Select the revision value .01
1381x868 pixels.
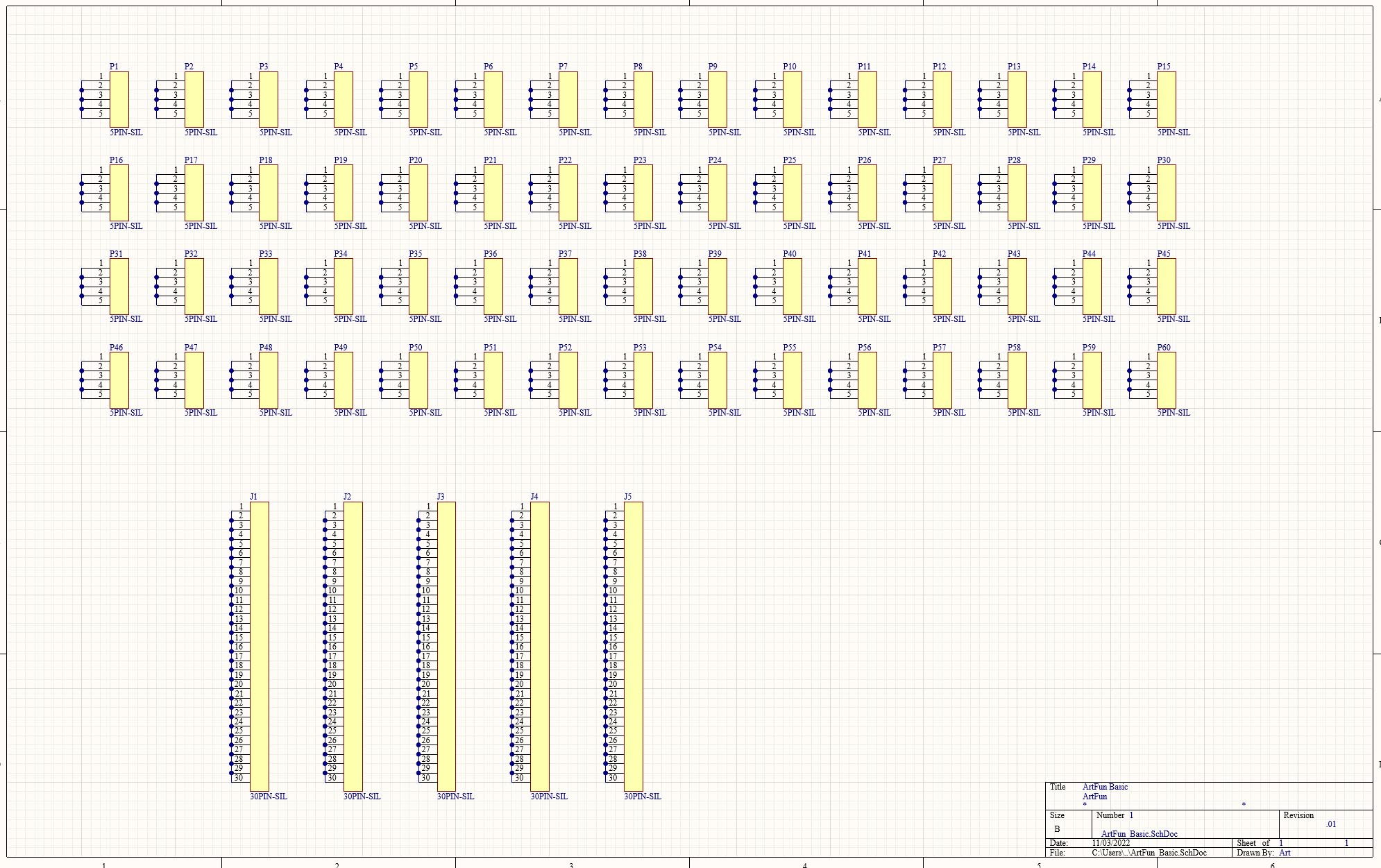[x=1330, y=824]
